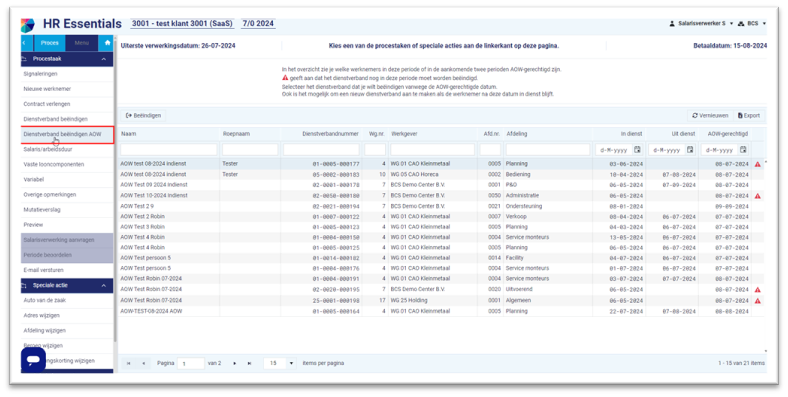788x397 pixels.
Task: Open Nieuwe werknemer process task
Action: (67, 89)
